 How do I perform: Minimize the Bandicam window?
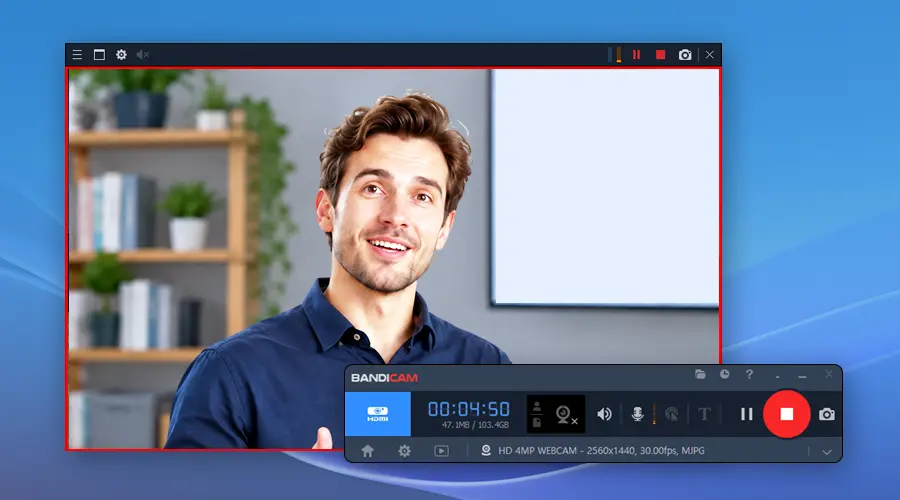pyautogui.click(x=802, y=377)
